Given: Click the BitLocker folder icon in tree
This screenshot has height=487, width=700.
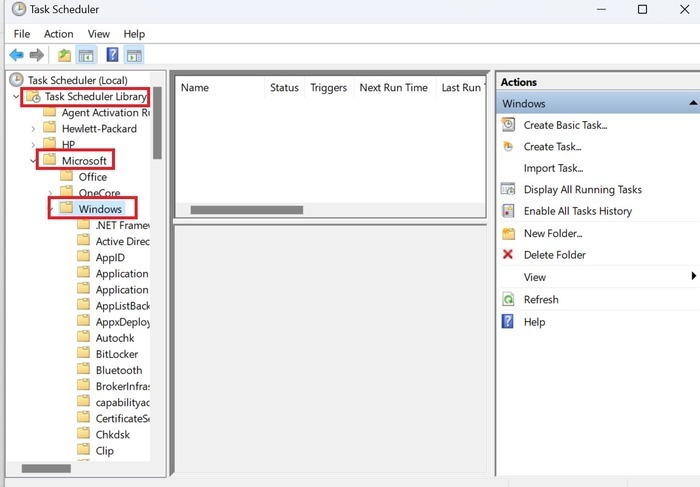Looking at the screenshot, I should 83,353.
